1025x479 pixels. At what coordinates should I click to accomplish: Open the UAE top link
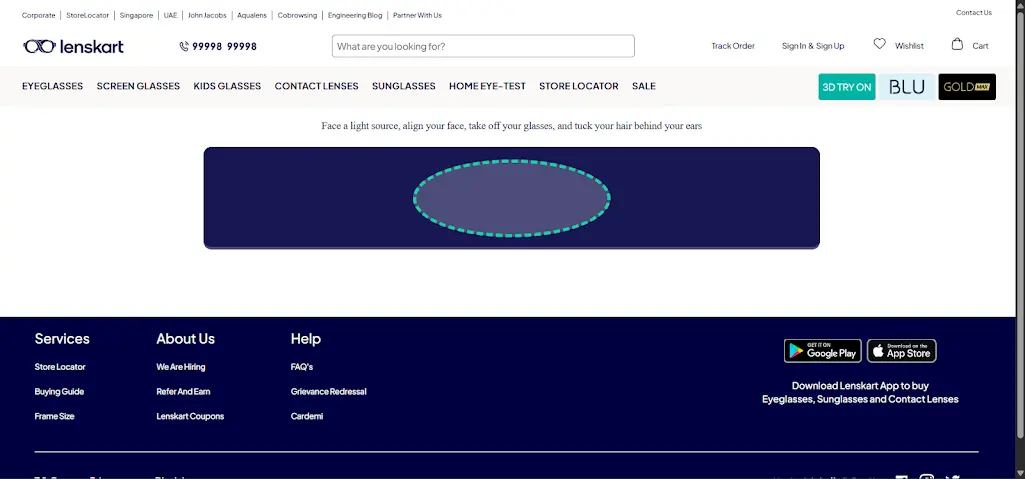tap(170, 15)
